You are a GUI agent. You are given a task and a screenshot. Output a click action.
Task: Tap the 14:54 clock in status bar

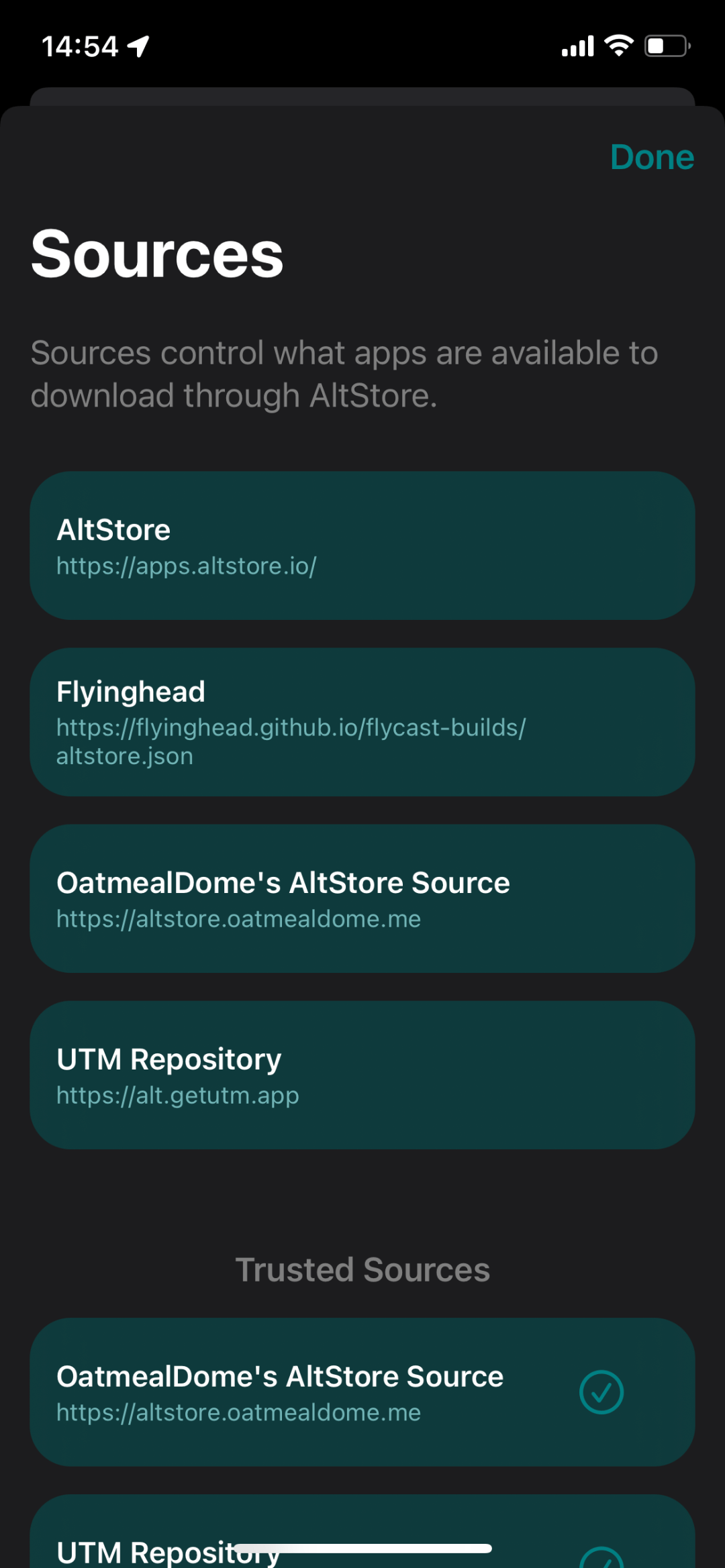(x=80, y=46)
